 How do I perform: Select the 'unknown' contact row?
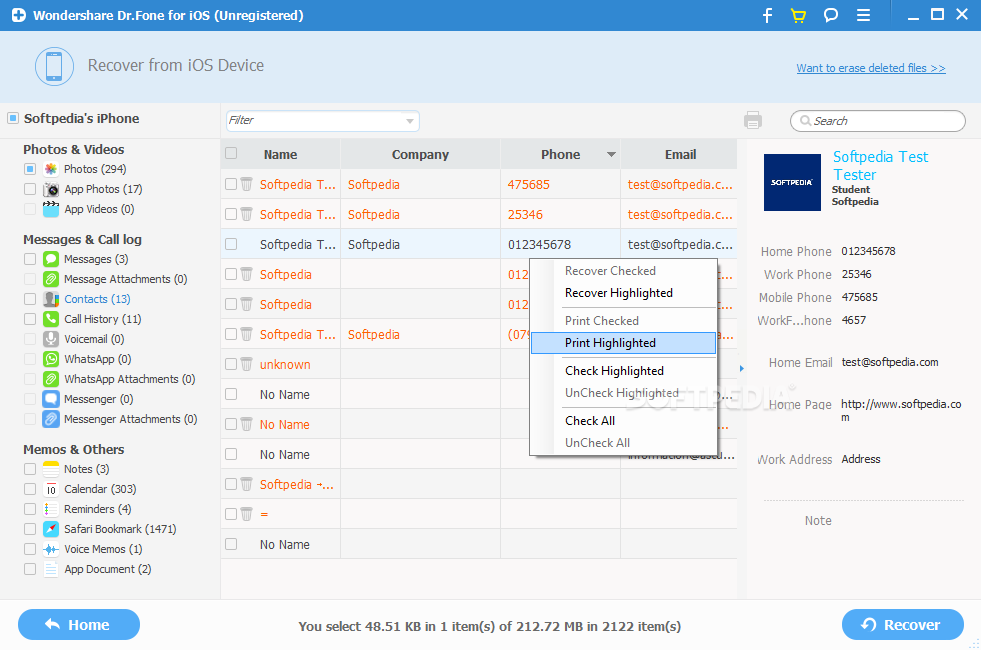point(479,364)
